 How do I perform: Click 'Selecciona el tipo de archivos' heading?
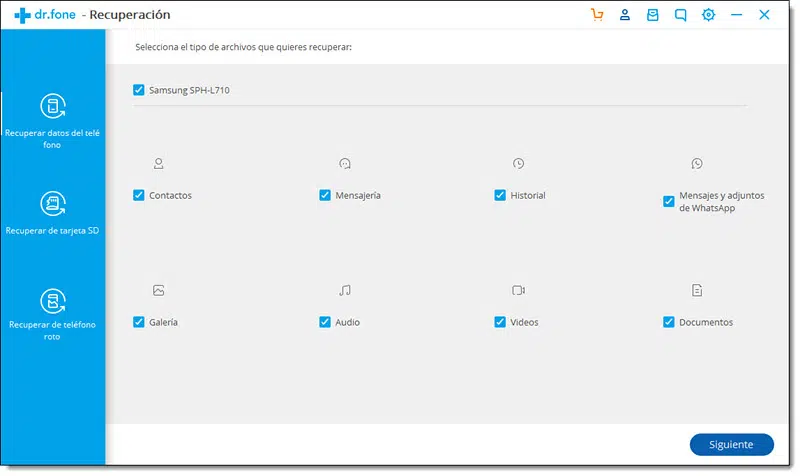click(x=243, y=47)
